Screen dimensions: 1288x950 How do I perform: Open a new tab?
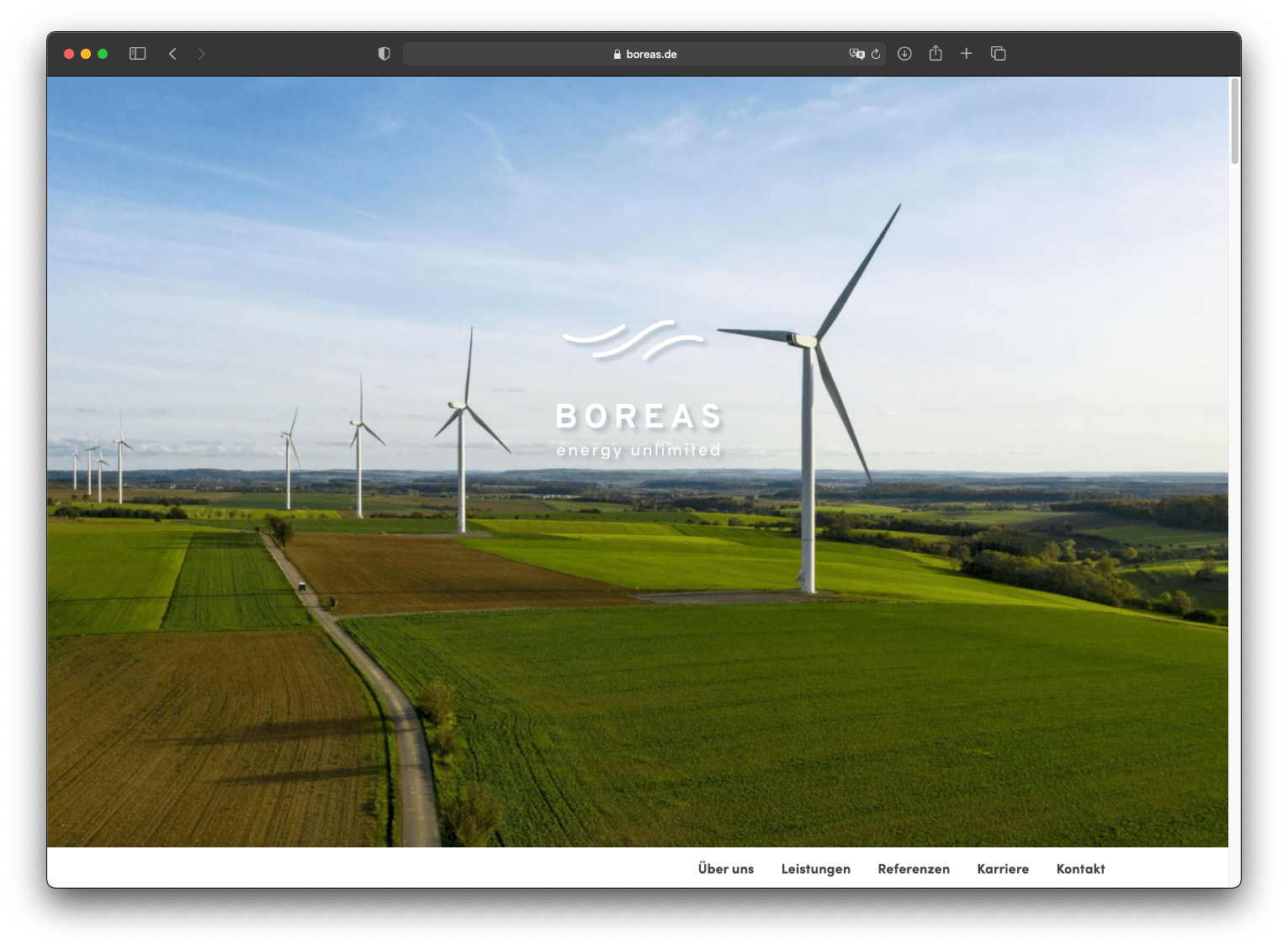pos(967,54)
